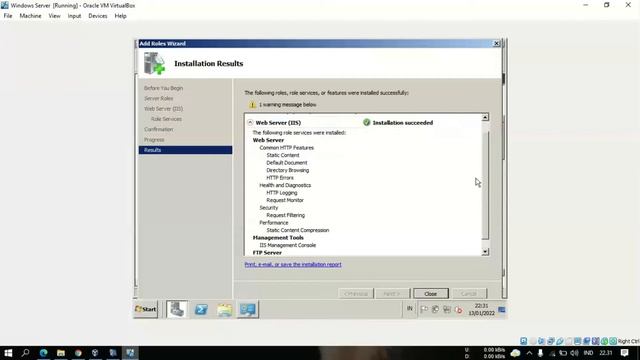Click 'Default Document' in results list
Image resolution: width=640 pixels, height=360 pixels.
coord(287,162)
